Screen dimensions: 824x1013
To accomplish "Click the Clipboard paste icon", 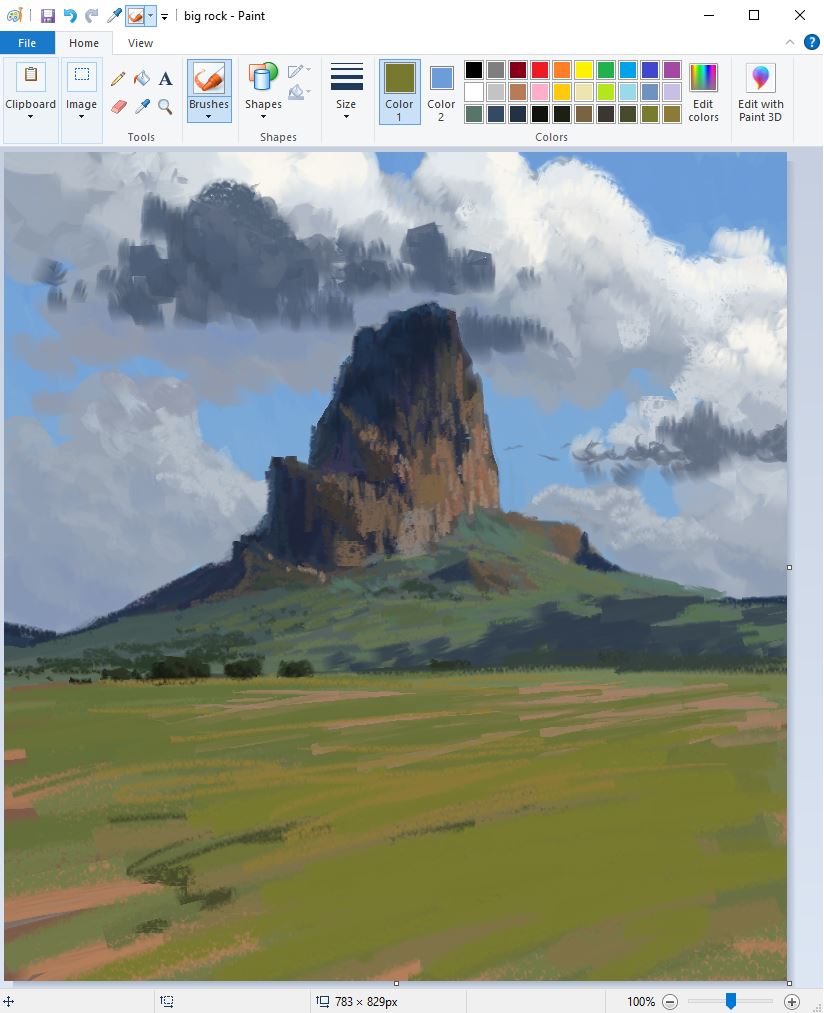I will (x=30, y=76).
